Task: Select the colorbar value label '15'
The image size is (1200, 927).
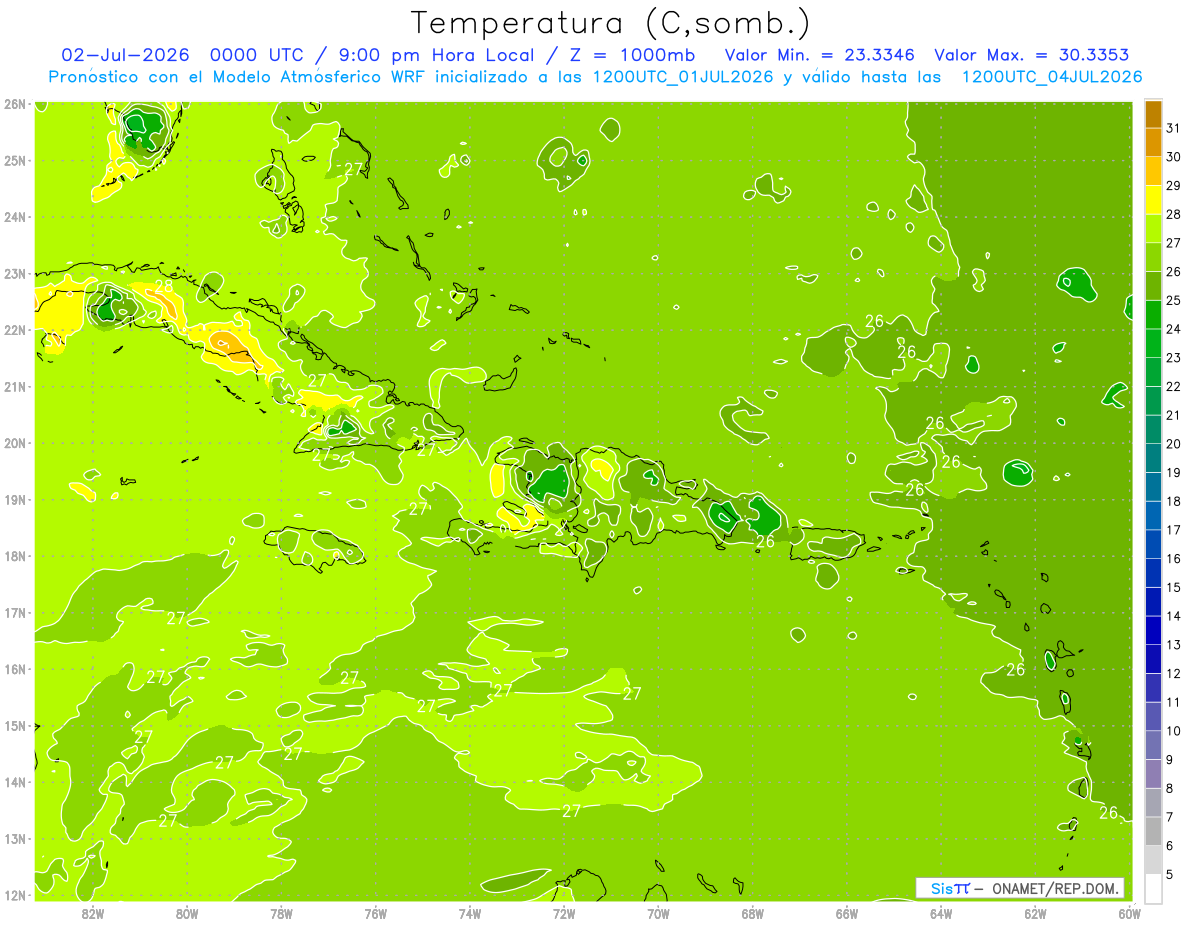Action: (x=1174, y=587)
